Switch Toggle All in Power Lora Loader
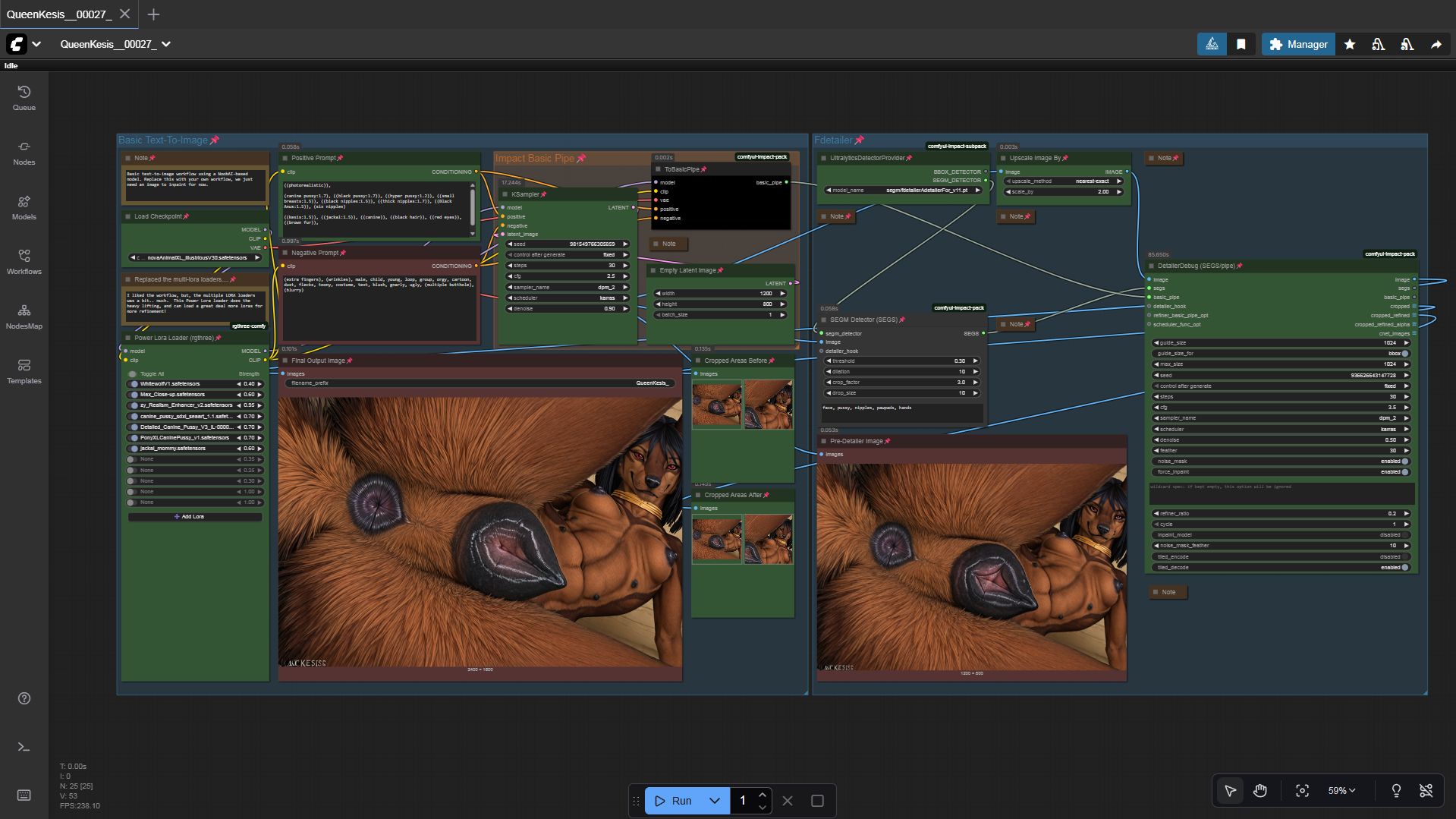The height and width of the screenshot is (819, 1456). (x=133, y=373)
